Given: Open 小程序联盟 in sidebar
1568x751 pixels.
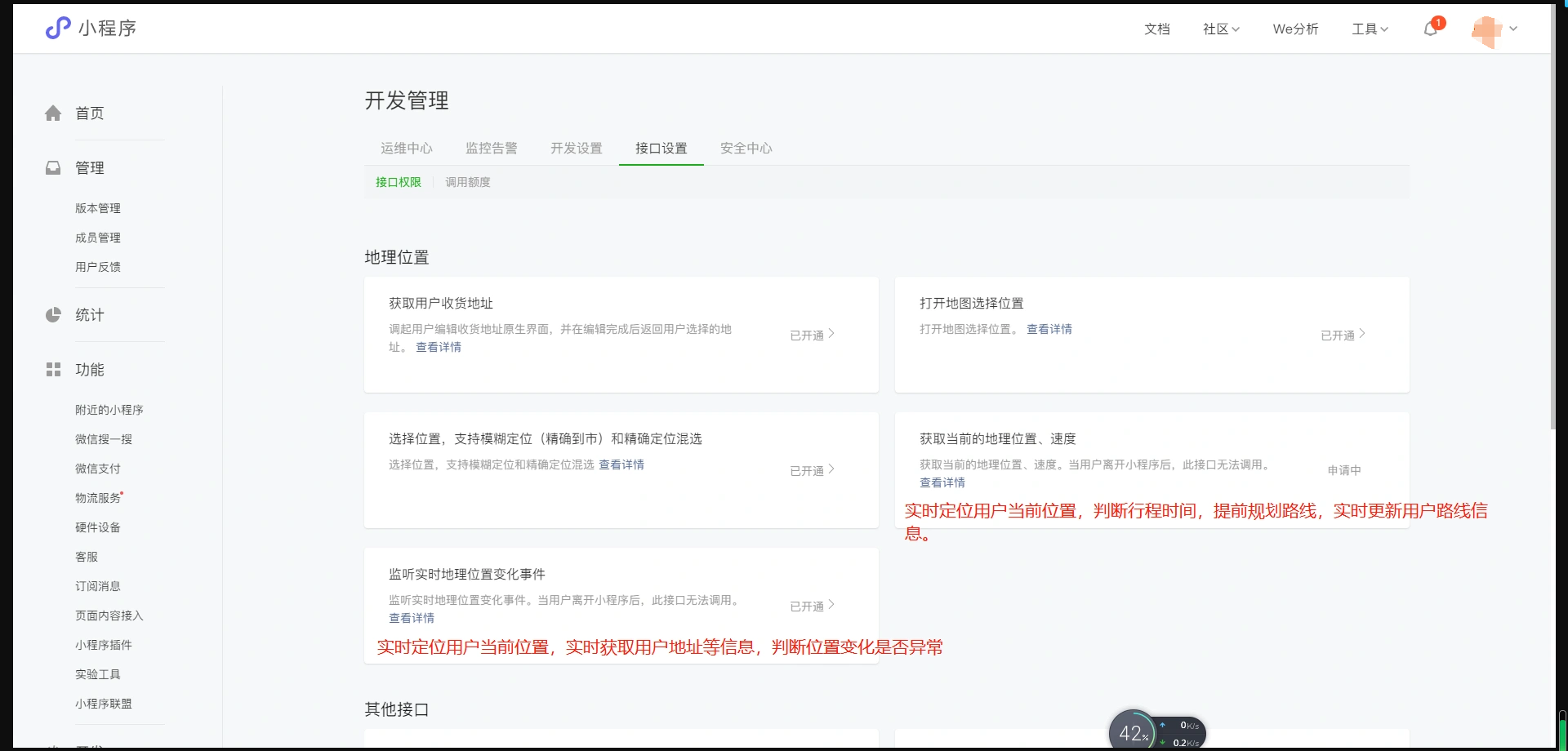Looking at the screenshot, I should coord(104,704).
